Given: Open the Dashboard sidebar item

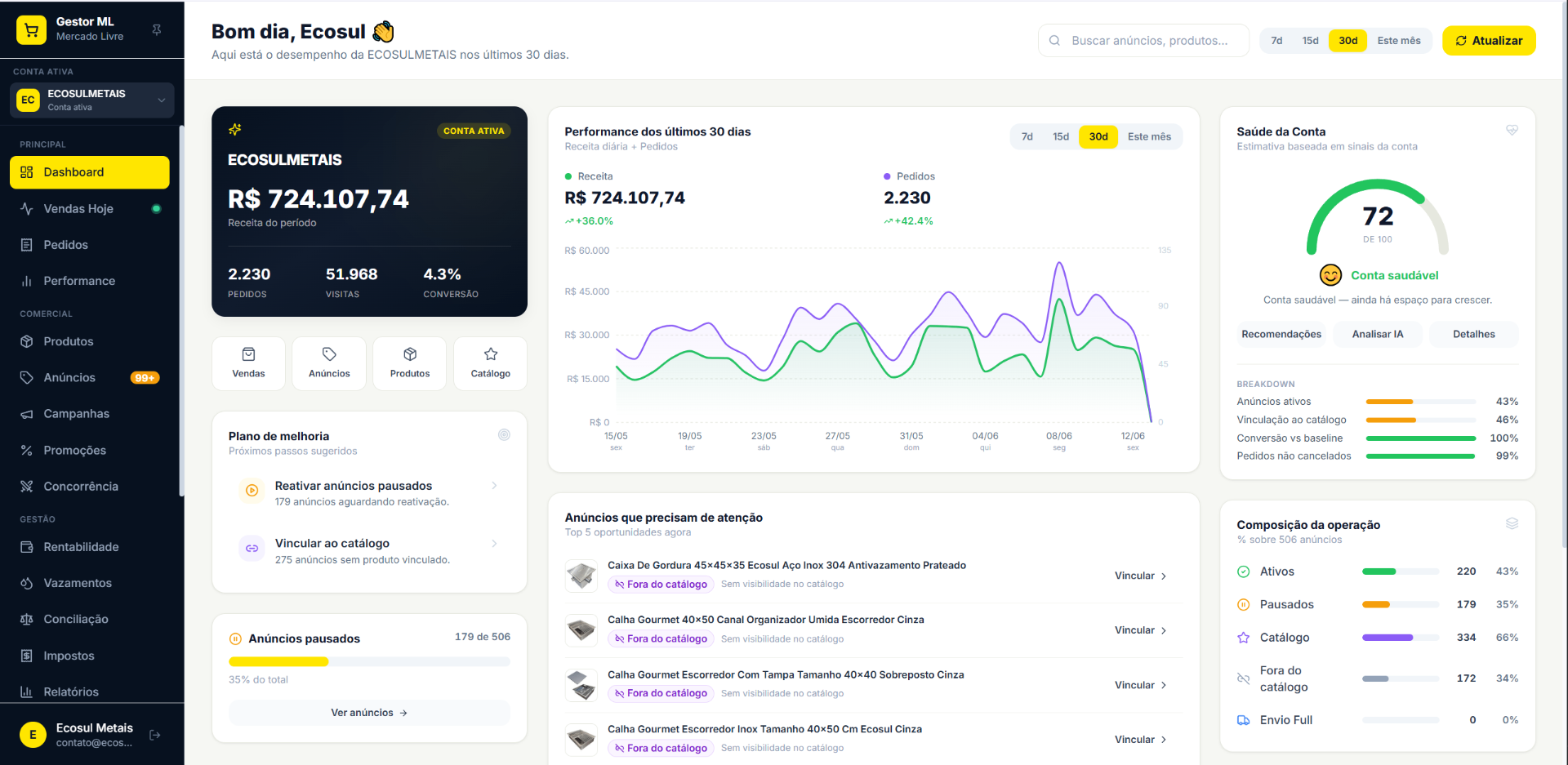Looking at the screenshot, I should (90, 172).
